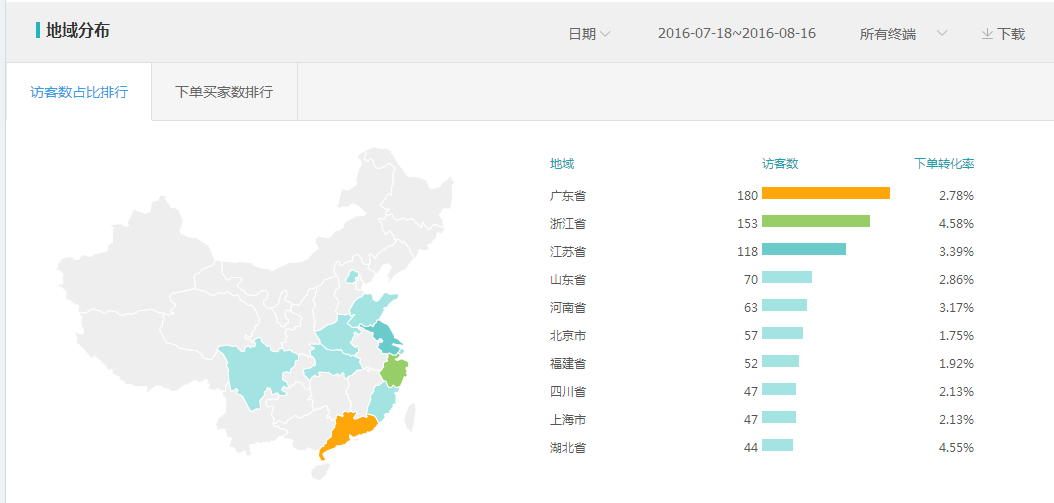Viewport: 1054px width, 503px height.
Task: Click the 2.78% conversion rate value
Action: click(x=956, y=196)
